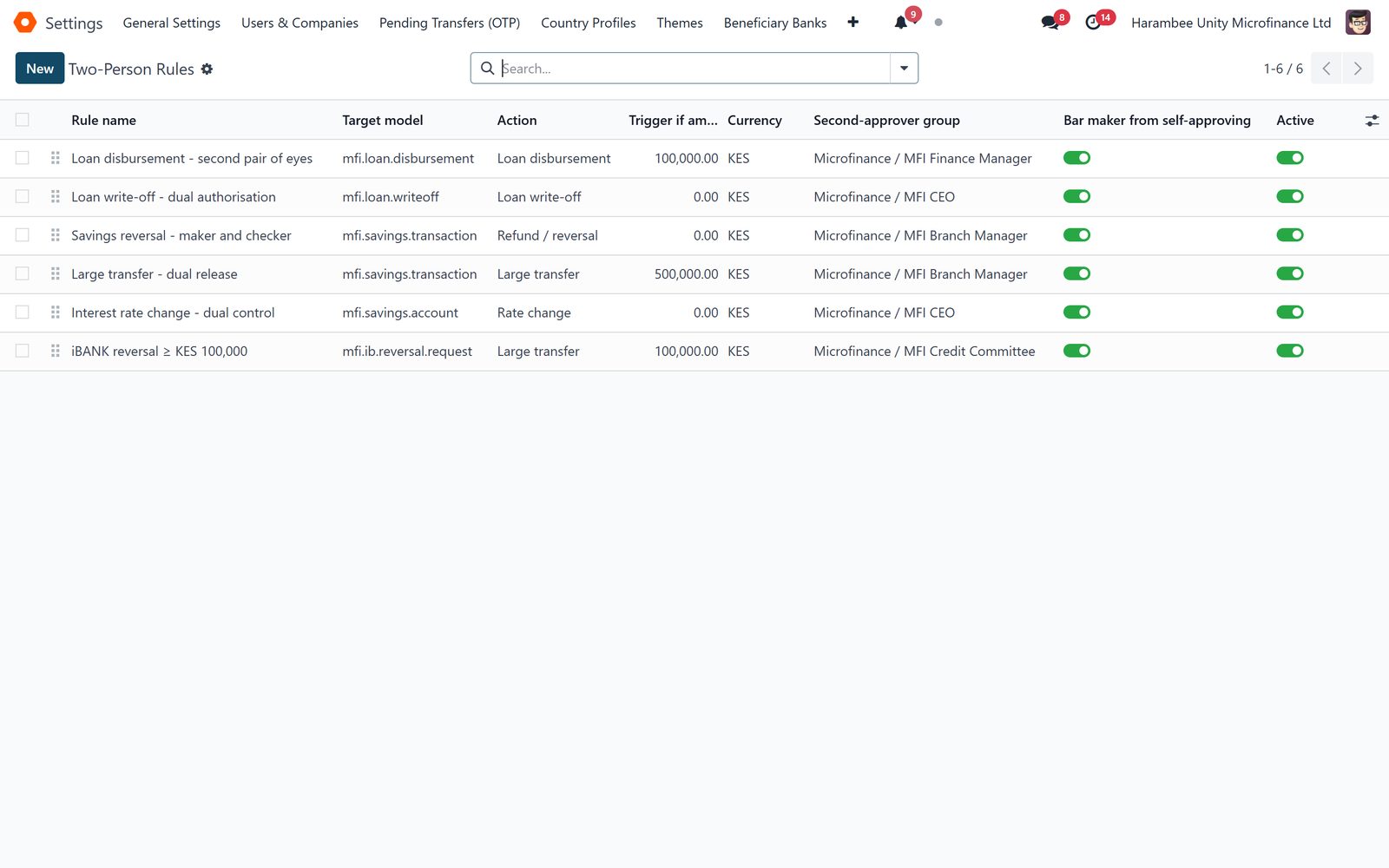Open the optional columns adjust icon
The width and height of the screenshot is (1389, 868).
click(x=1372, y=121)
